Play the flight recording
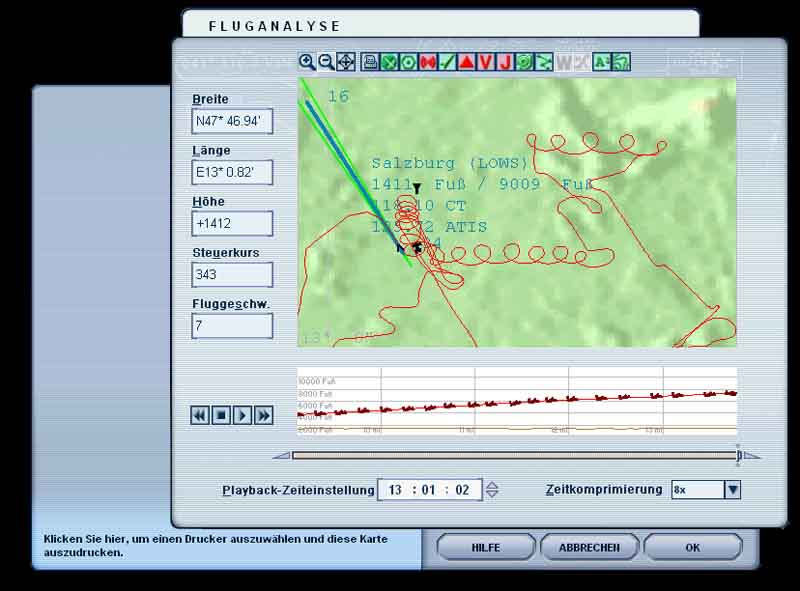This screenshot has width=800, height=591. tap(242, 415)
